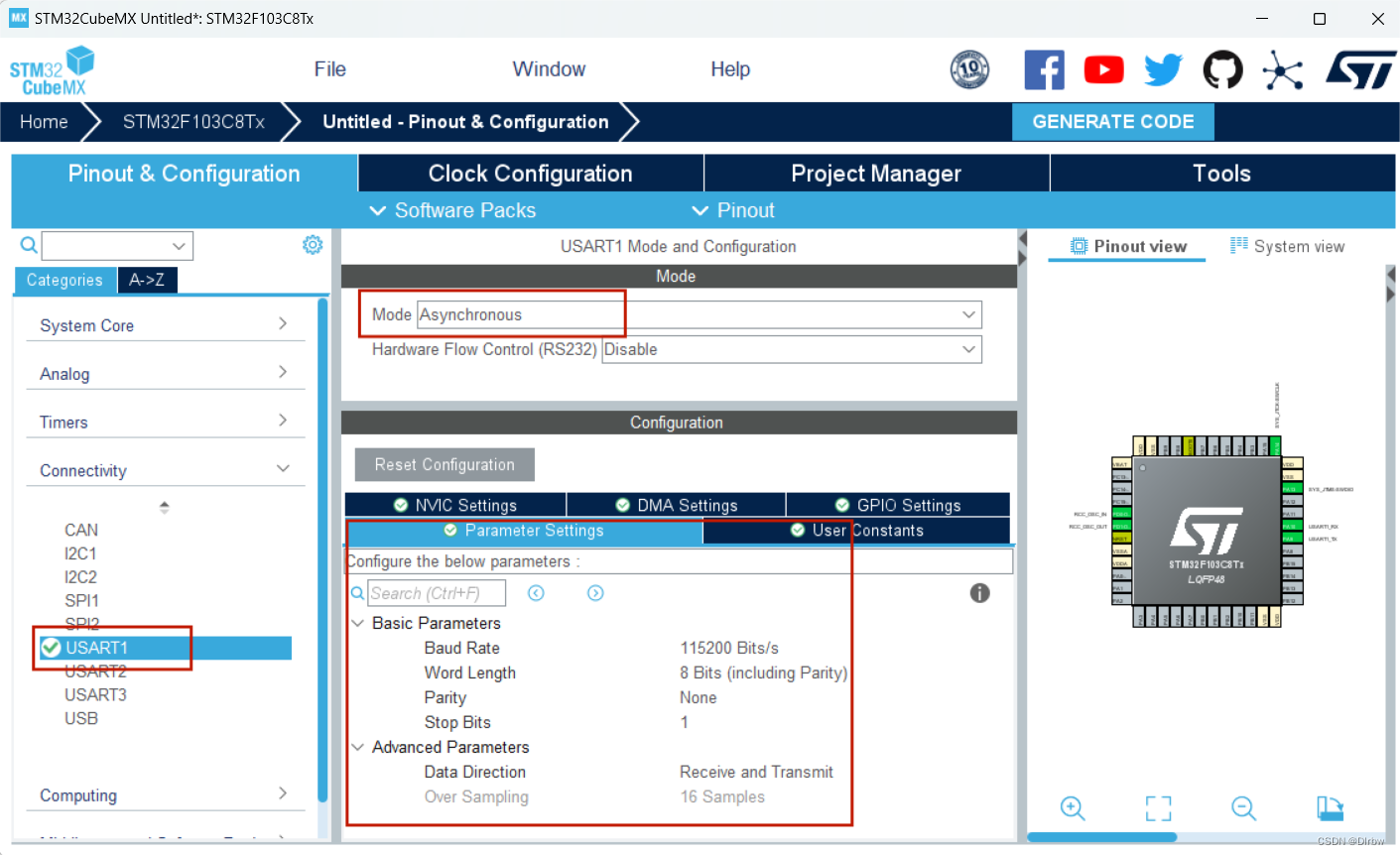Select USB peripheral in list
The height and width of the screenshot is (855, 1400).
[x=81, y=718]
